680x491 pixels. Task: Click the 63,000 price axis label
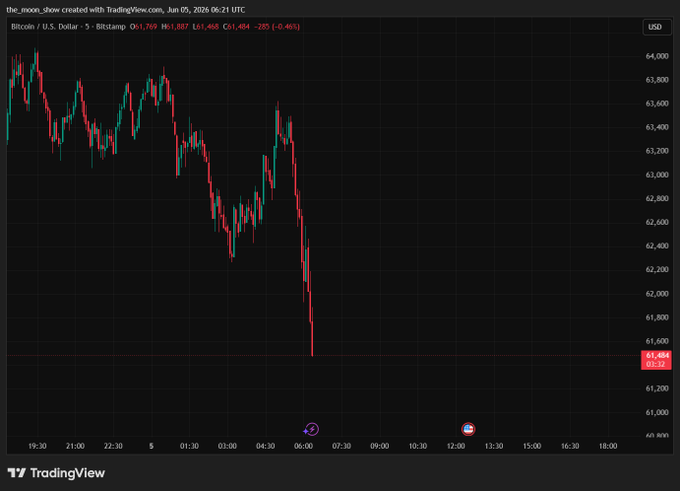[x=657, y=175]
